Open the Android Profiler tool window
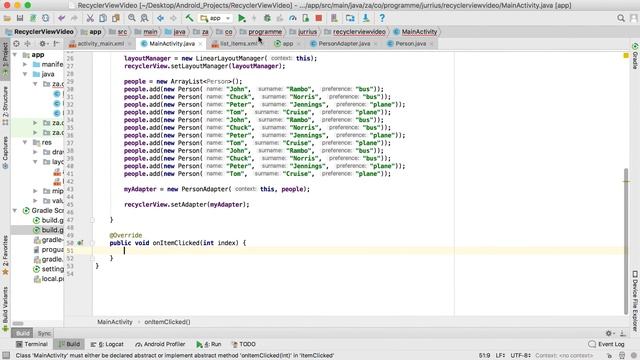Image resolution: width=640 pixels, height=360 pixels. tap(160, 344)
